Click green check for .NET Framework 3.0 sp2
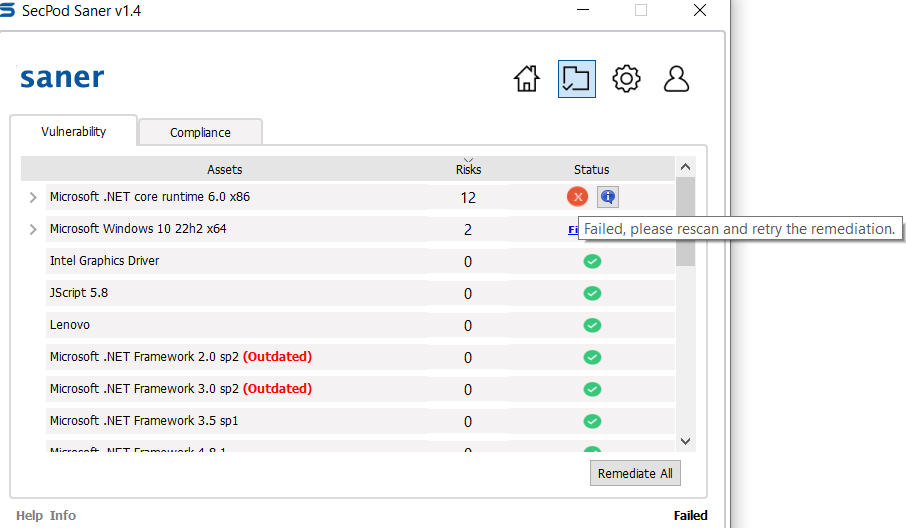 click(592, 389)
